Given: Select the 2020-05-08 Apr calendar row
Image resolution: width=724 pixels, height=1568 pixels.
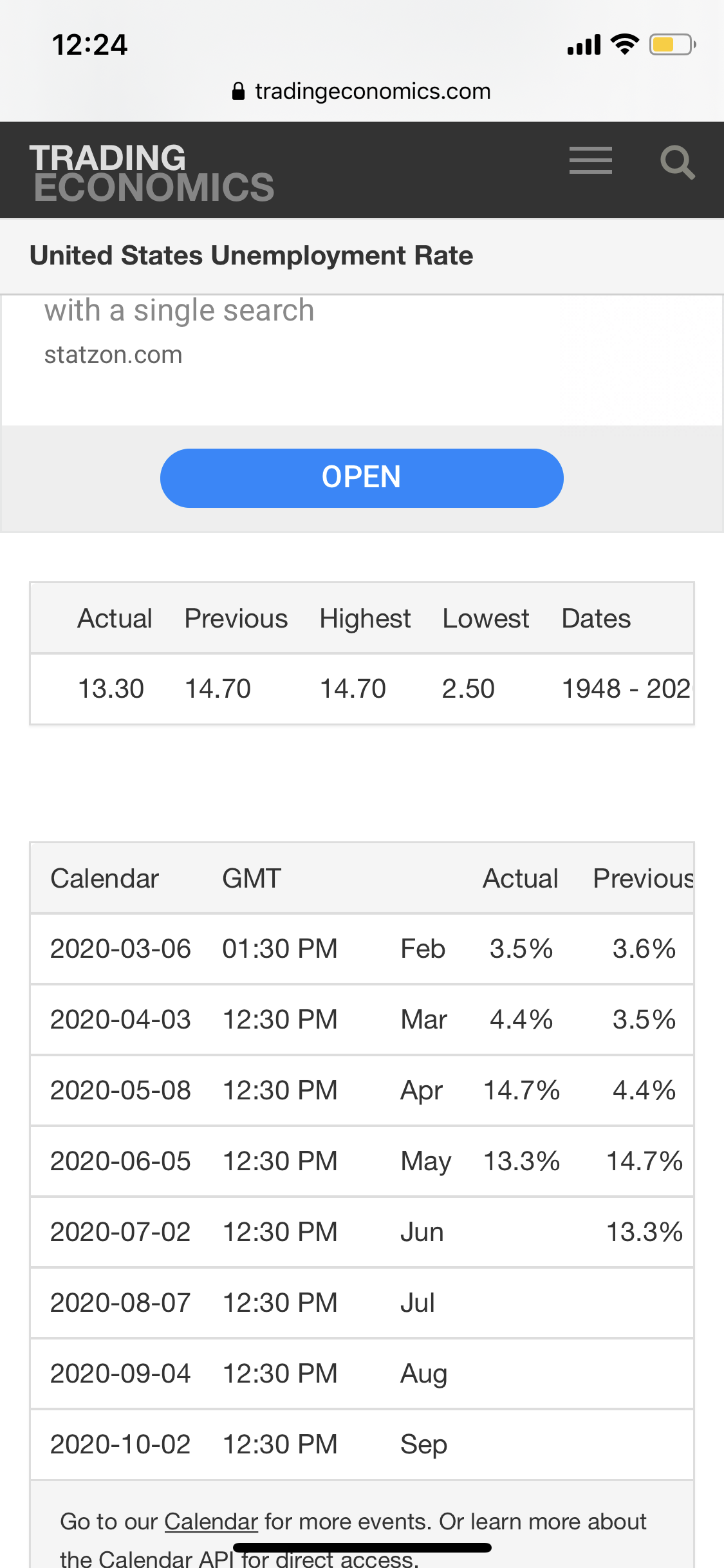Looking at the screenshot, I should 362,1090.
